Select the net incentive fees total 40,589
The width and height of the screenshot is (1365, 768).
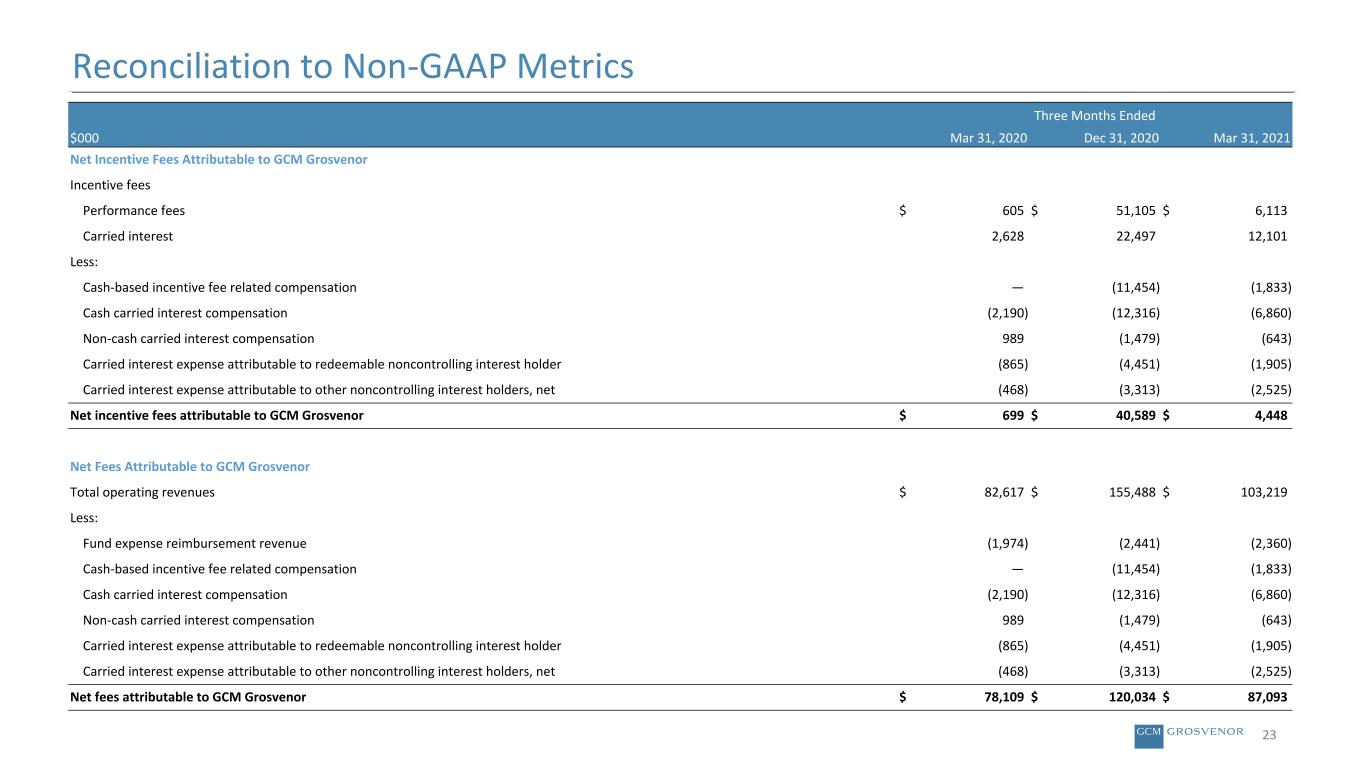(1137, 415)
